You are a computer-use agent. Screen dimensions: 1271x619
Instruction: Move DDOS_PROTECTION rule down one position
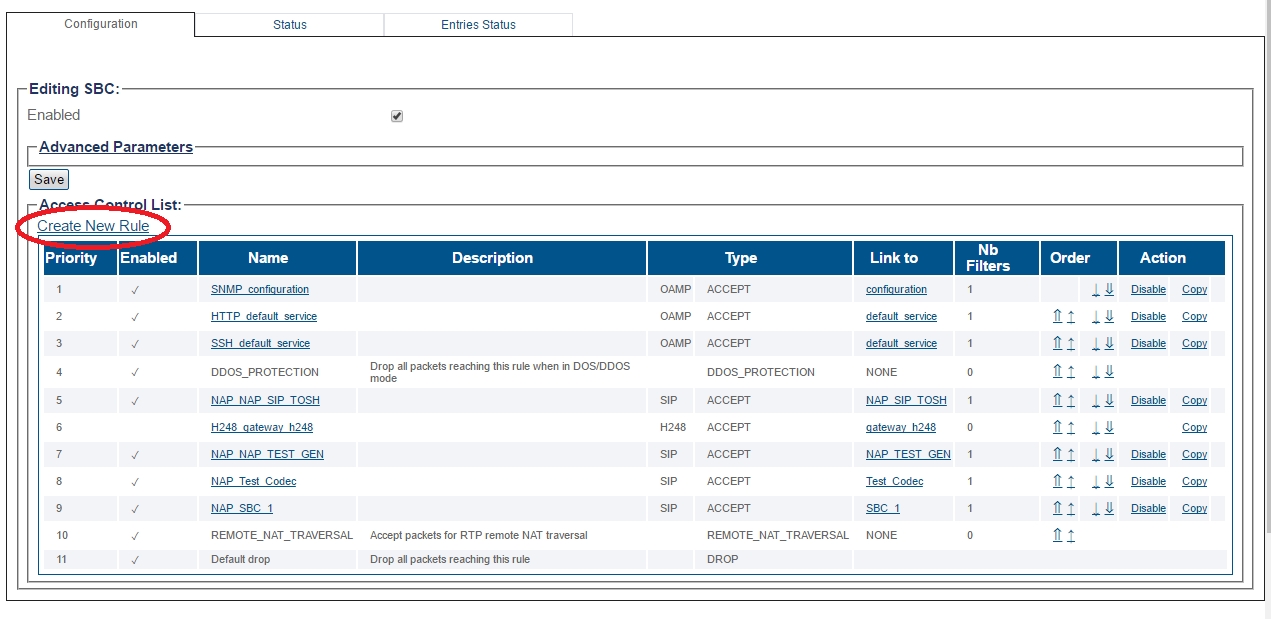pos(1096,372)
